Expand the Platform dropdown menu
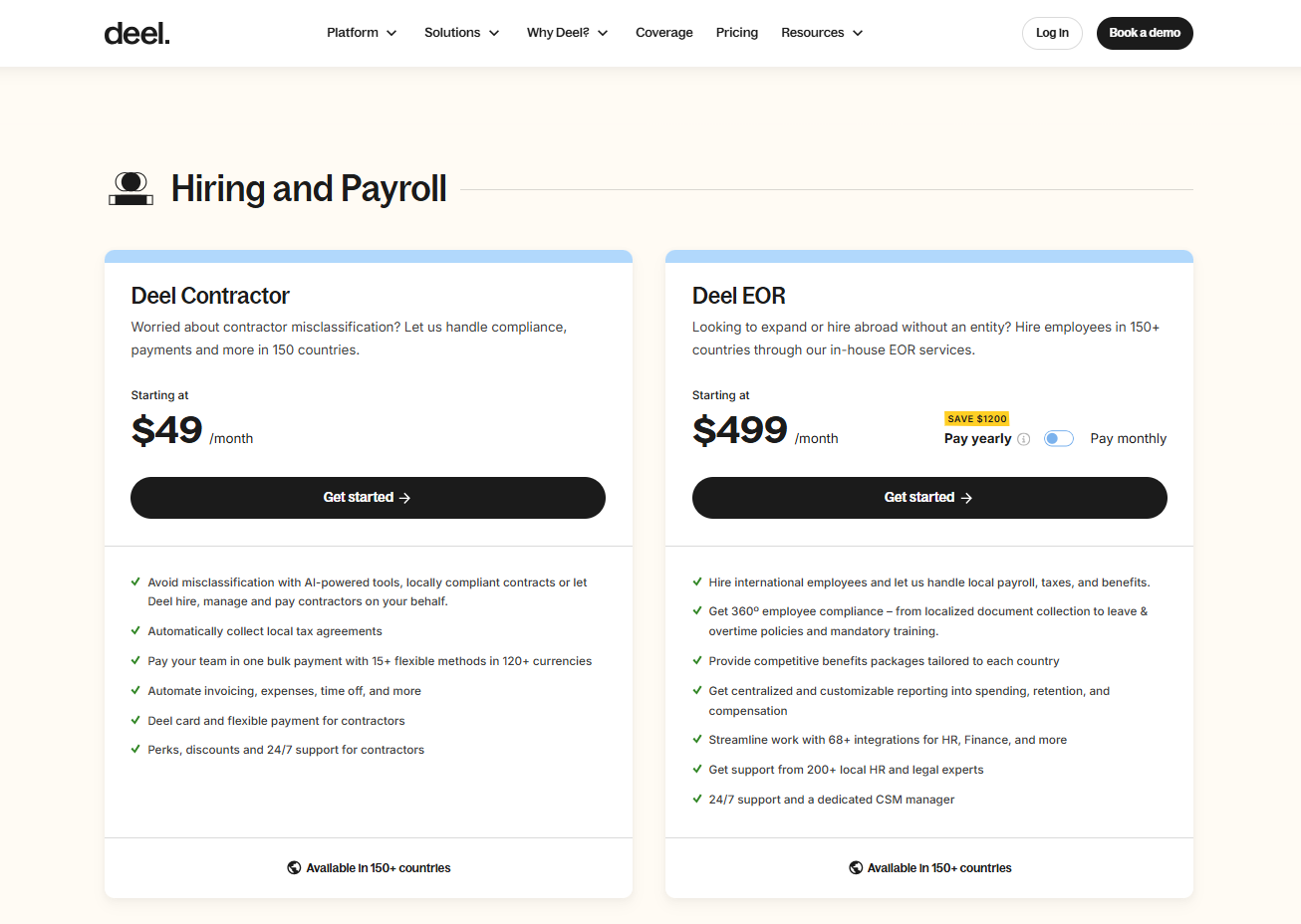The image size is (1301, 924). point(362,33)
